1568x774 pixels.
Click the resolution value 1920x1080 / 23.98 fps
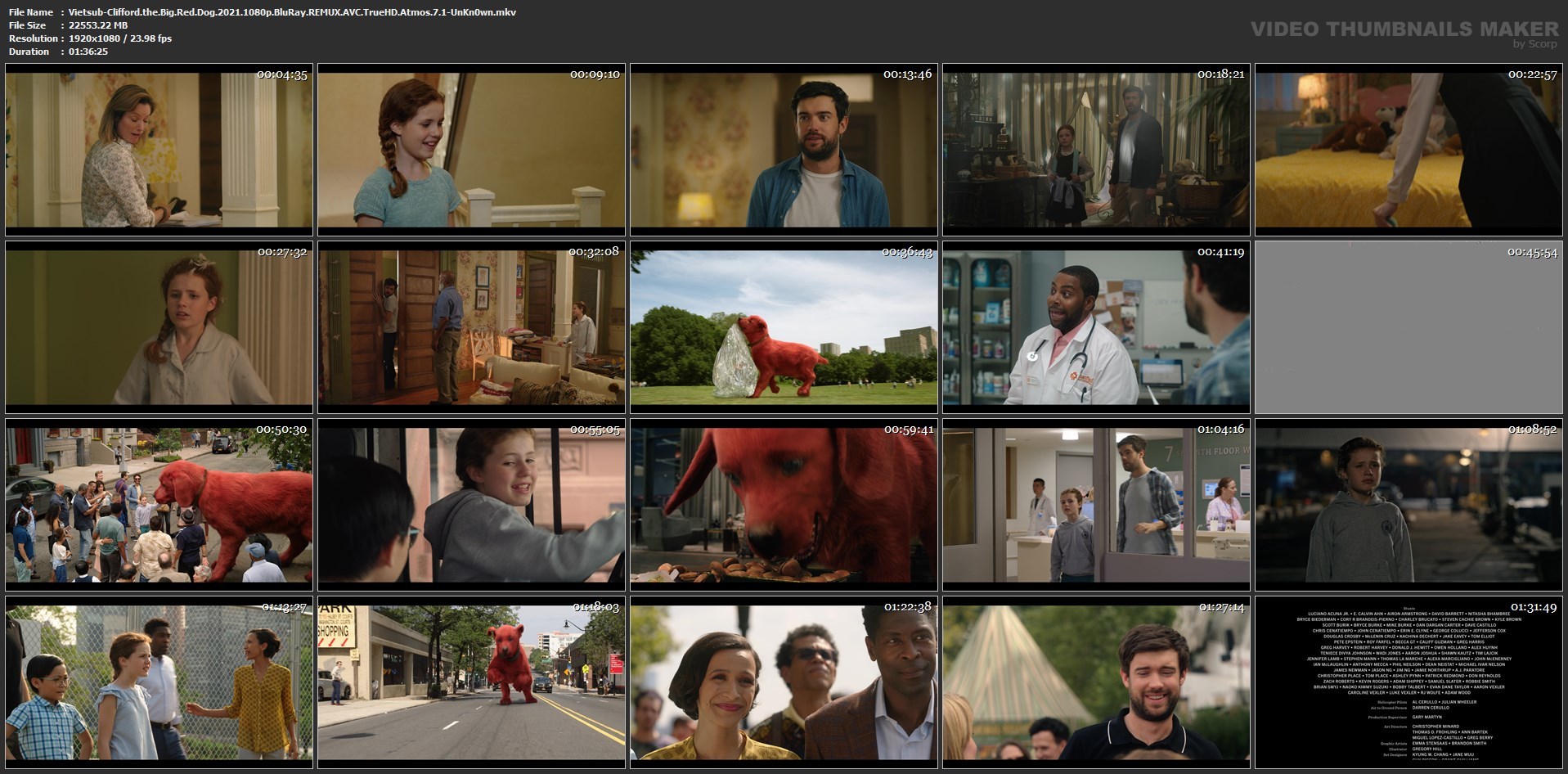click(119, 38)
